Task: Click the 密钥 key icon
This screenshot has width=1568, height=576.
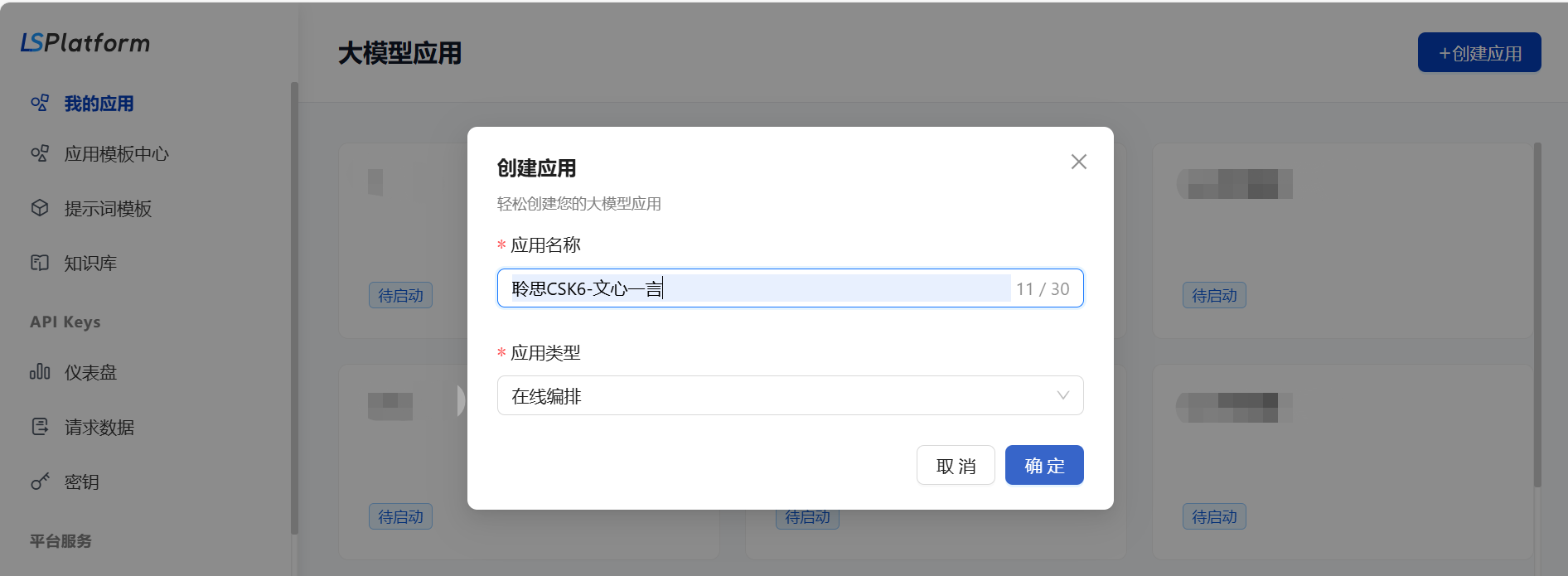Action: point(40,482)
